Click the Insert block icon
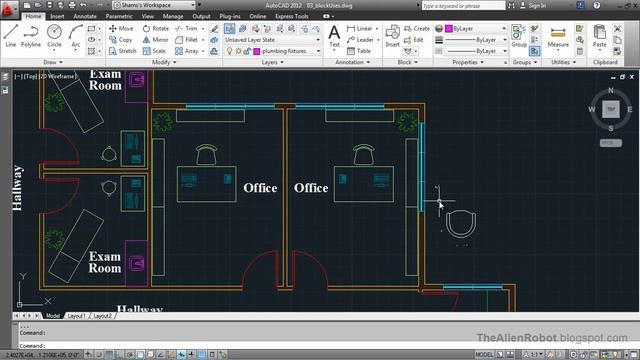 click(x=393, y=36)
